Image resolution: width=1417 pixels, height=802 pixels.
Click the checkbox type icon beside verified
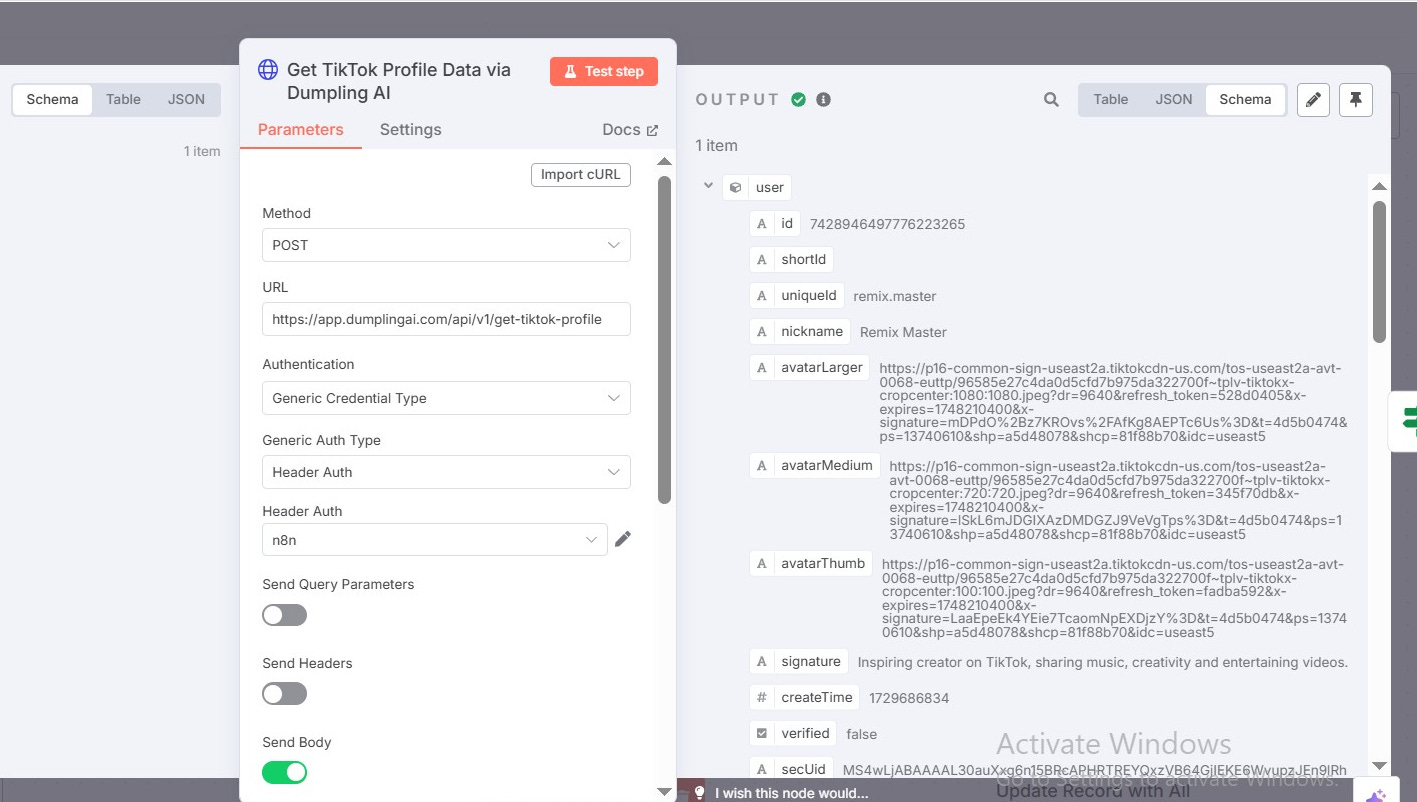(x=762, y=733)
